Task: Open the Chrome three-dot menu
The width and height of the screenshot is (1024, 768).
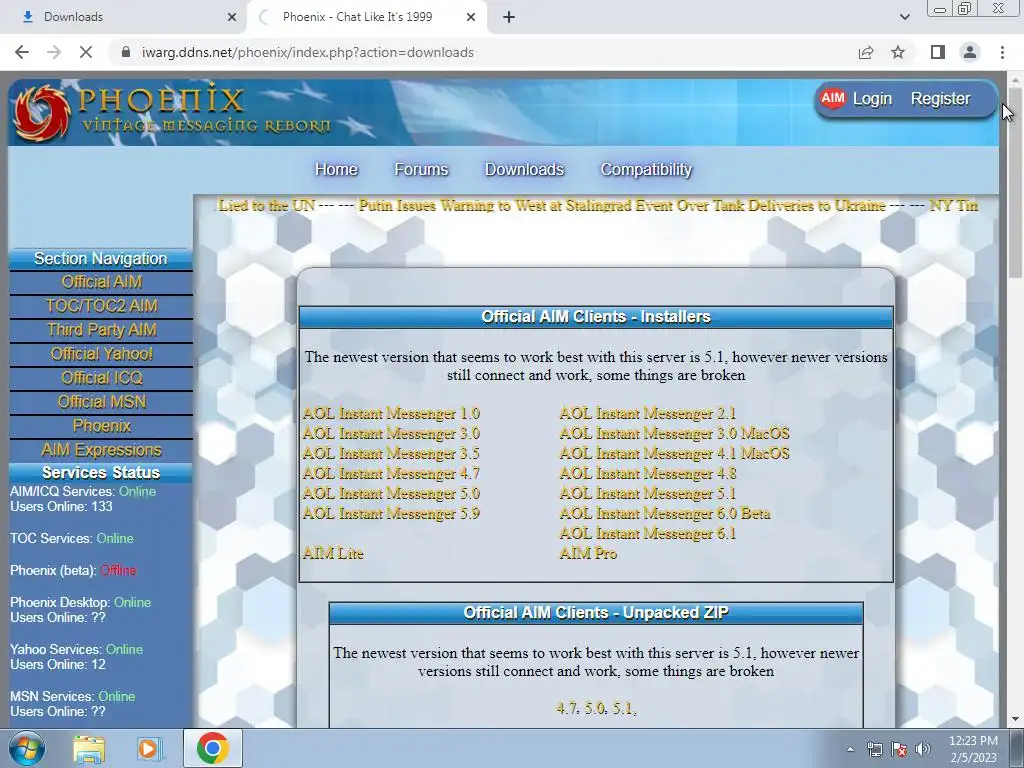Action: point(1002,52)
